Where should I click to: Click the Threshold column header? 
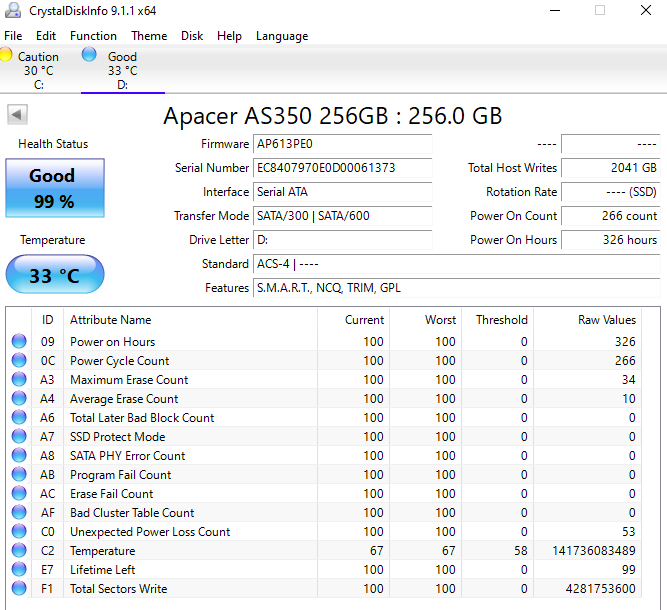498,319
